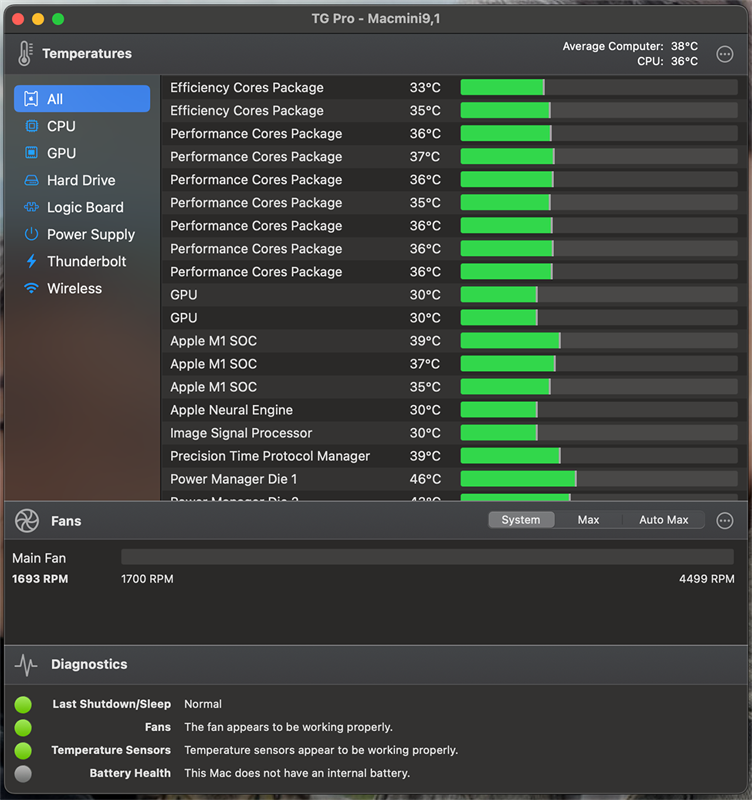Click the CPU chip icon in sidebar
The width and height of the screenshot is (752, 800).
click(x=31, y=126)
